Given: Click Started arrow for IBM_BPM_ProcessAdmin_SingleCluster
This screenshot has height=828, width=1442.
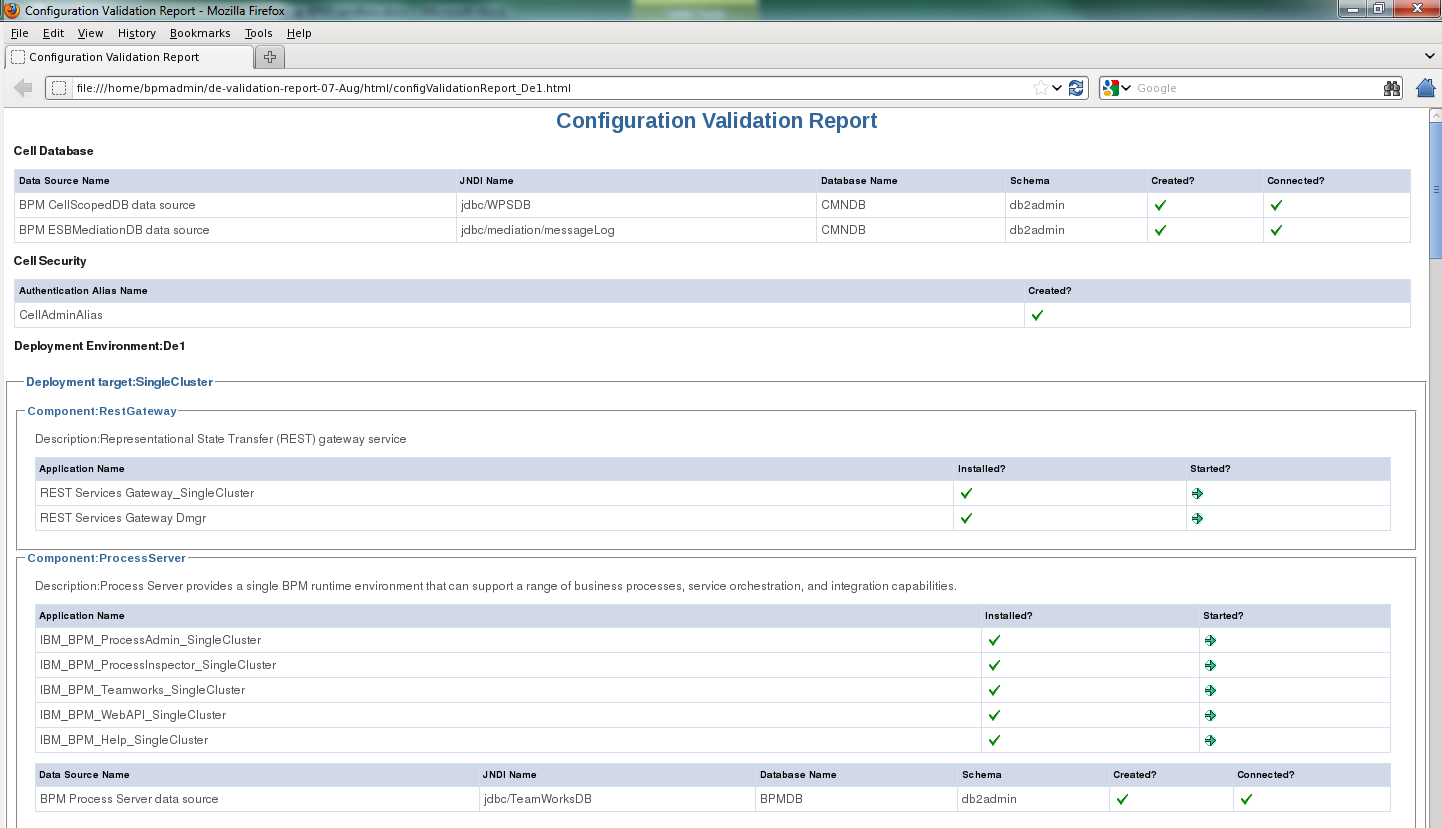Looking at the screenshot, I should pyautogui.click(x=1210, y=640).
